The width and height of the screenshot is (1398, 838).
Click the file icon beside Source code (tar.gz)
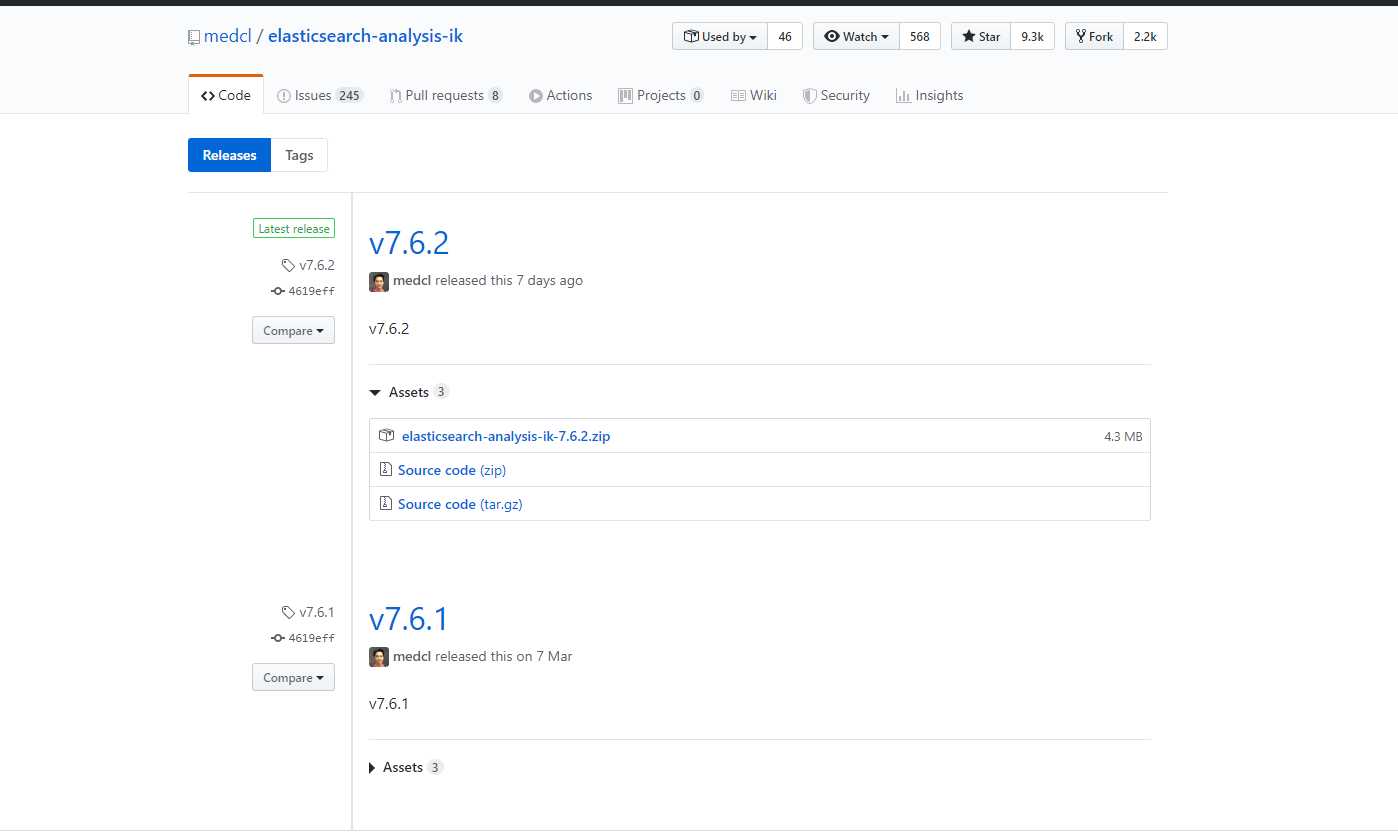385,503
